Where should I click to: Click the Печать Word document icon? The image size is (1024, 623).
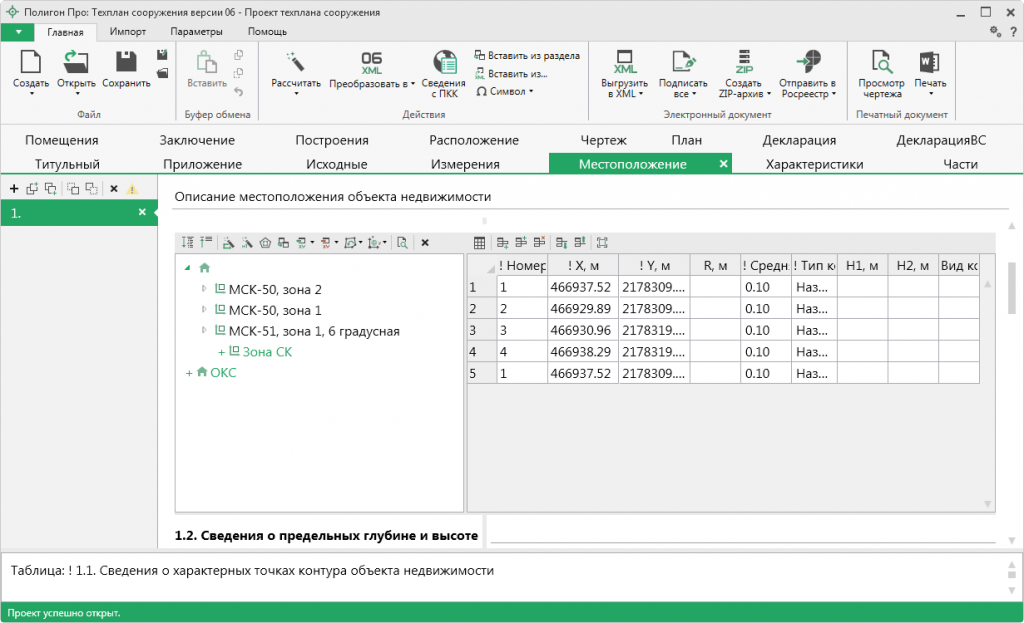[x=929, y=62]
